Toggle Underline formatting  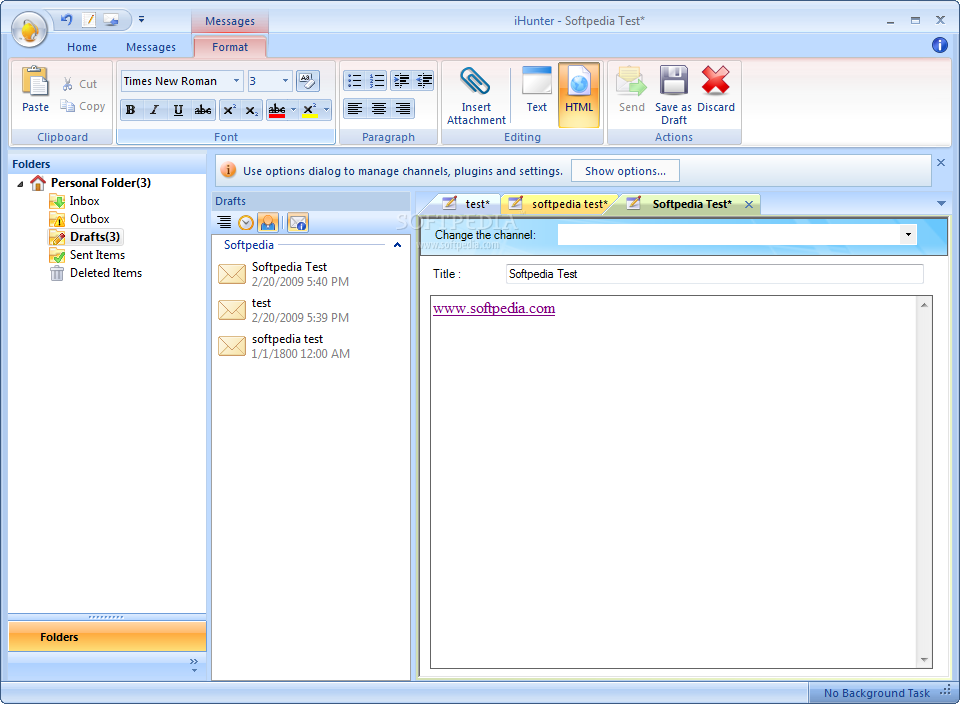pyautogui.click(x=178, y=110)
